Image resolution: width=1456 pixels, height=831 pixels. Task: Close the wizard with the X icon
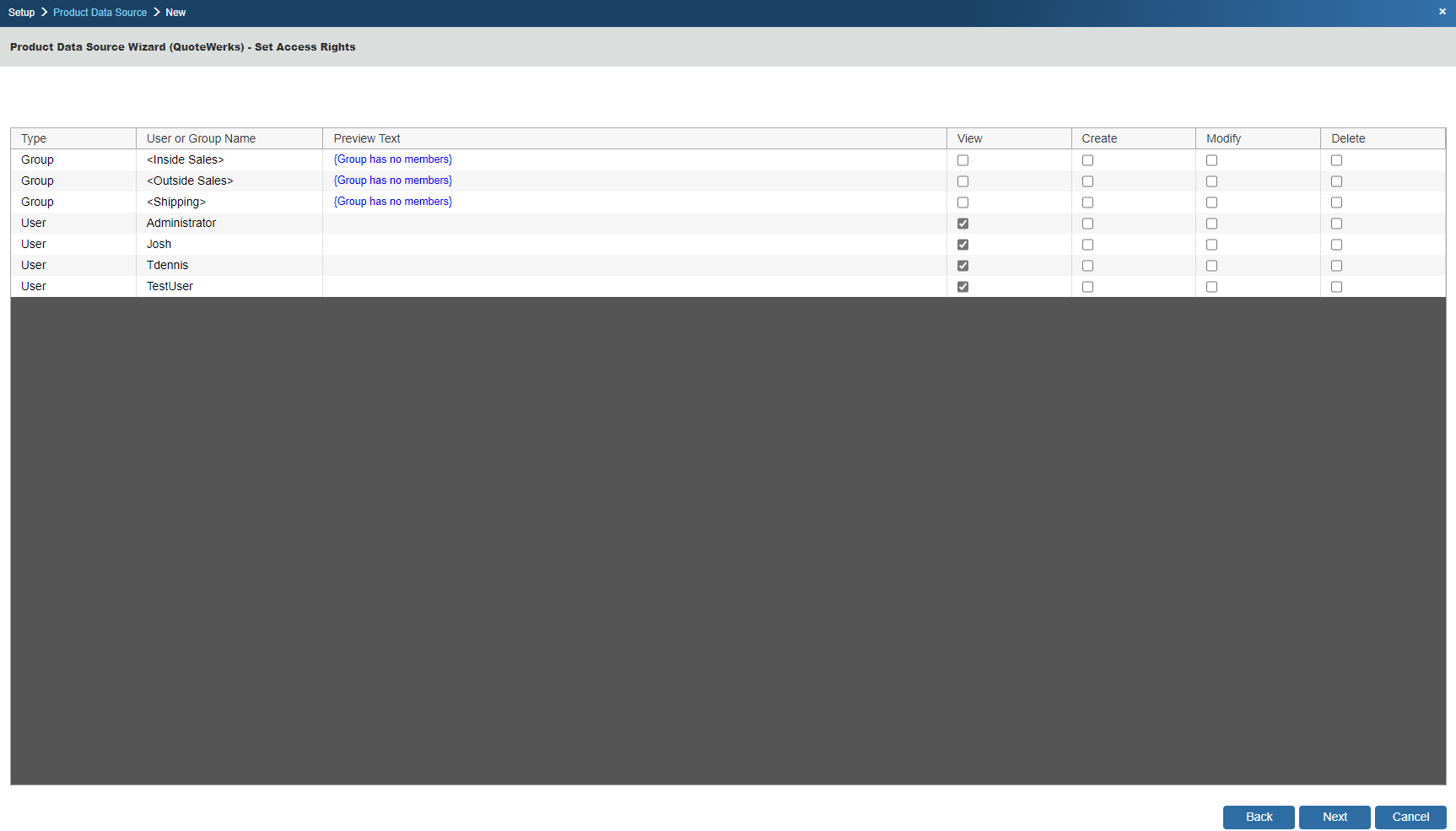pyautogui.click(x=1442, y=12)
